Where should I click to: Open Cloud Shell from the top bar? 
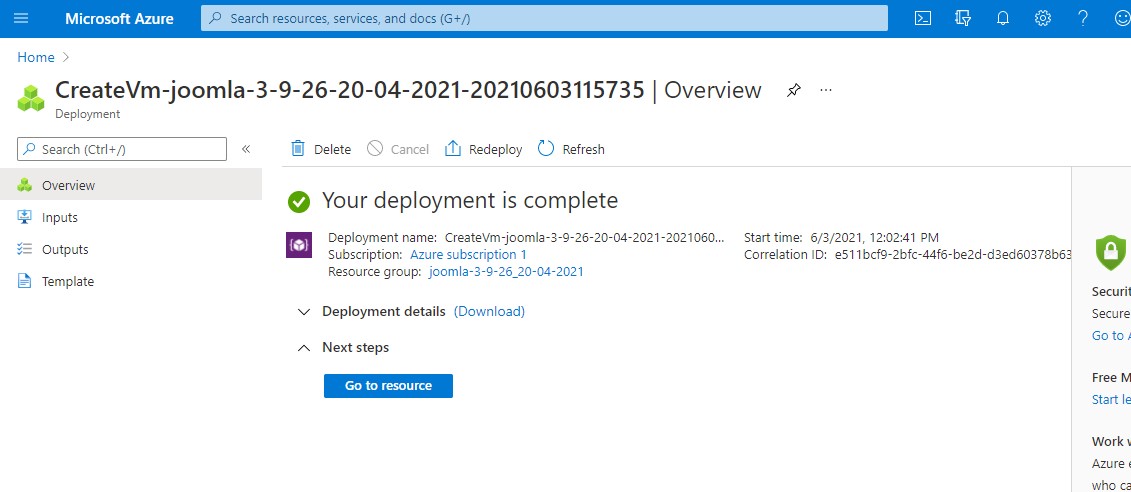(x=923, y=19)
